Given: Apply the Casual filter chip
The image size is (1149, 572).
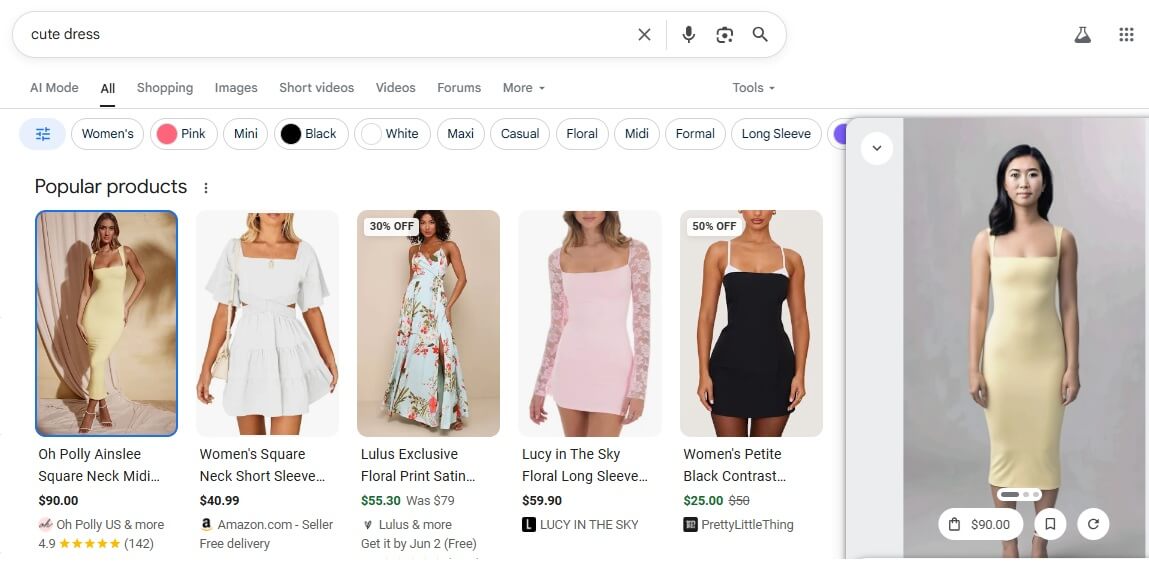Looking at the screenshot, I should click(x=520, y=134).
